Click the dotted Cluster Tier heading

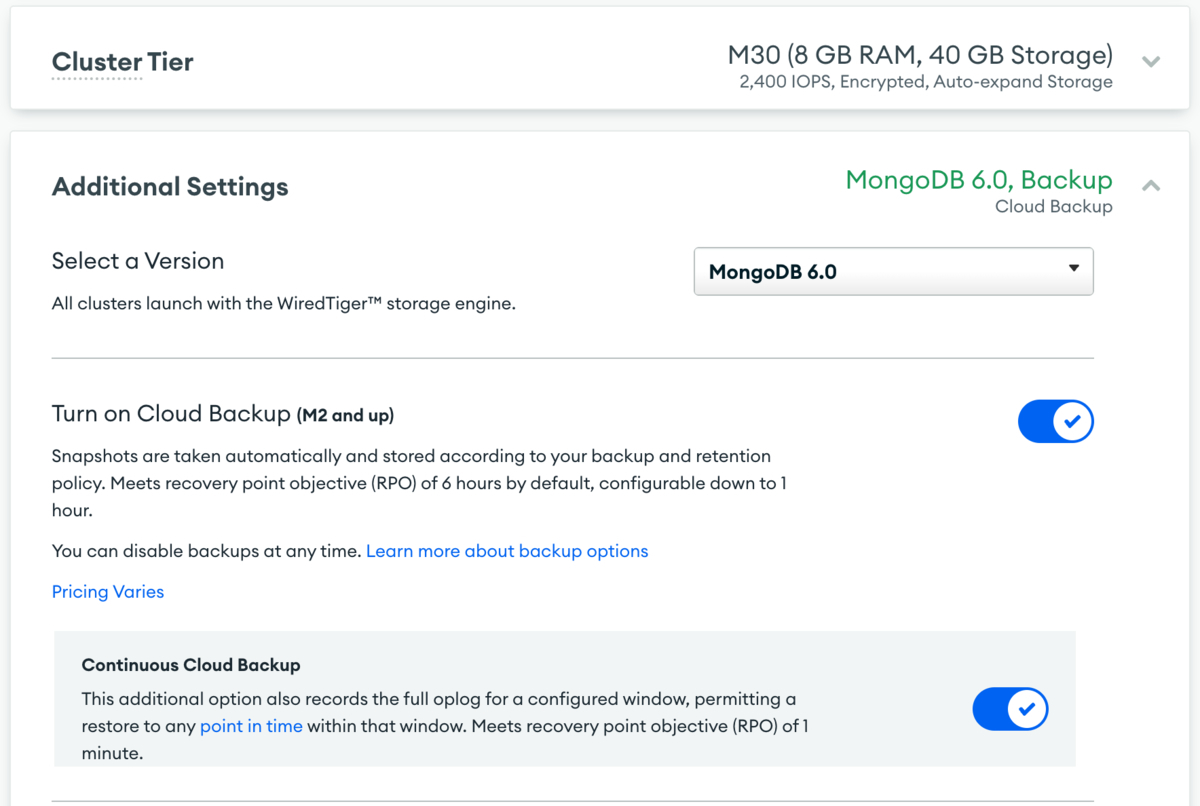[122, 61]
